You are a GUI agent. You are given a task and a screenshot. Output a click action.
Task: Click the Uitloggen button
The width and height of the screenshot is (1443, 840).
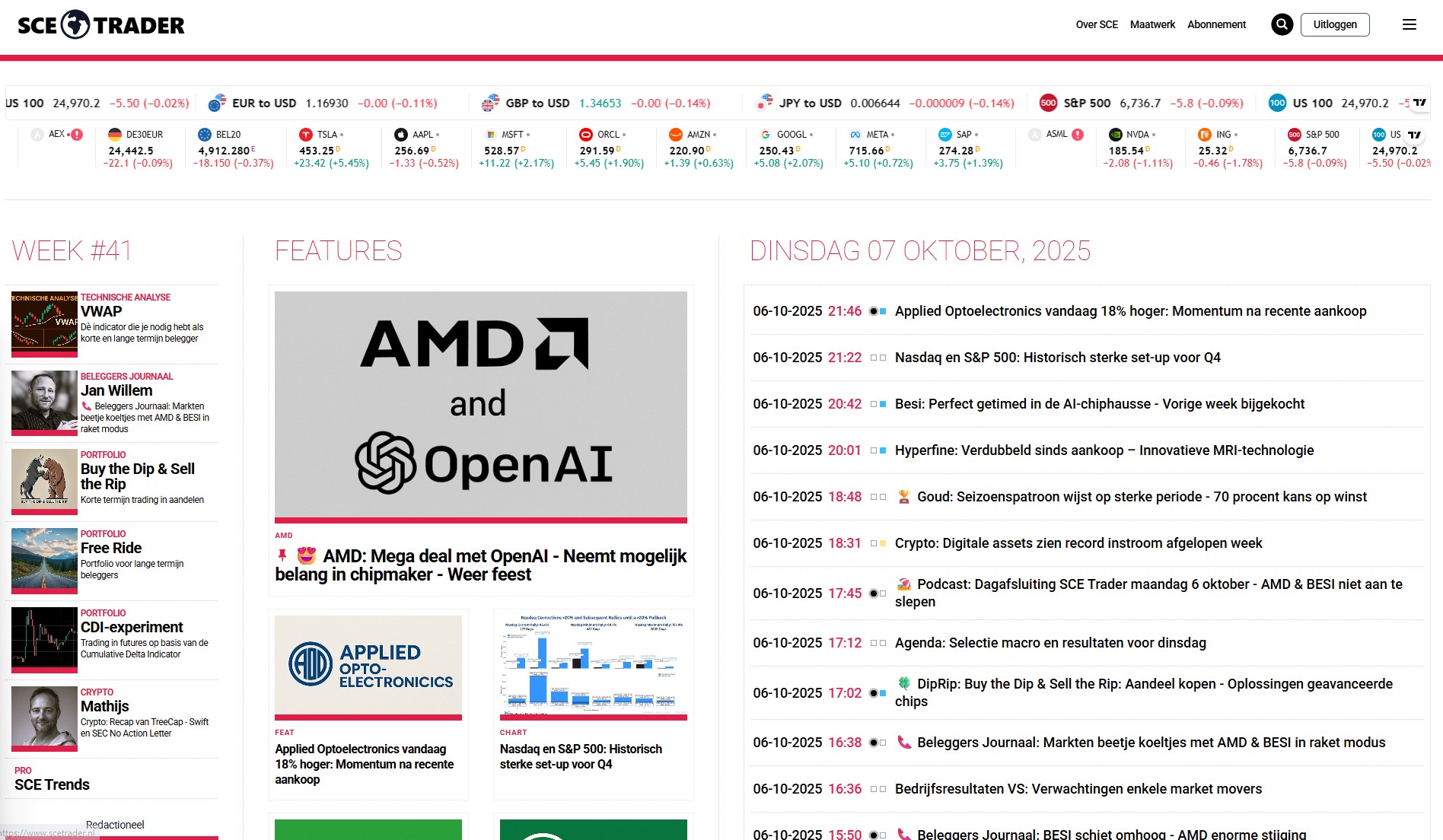pos(1334,24)
